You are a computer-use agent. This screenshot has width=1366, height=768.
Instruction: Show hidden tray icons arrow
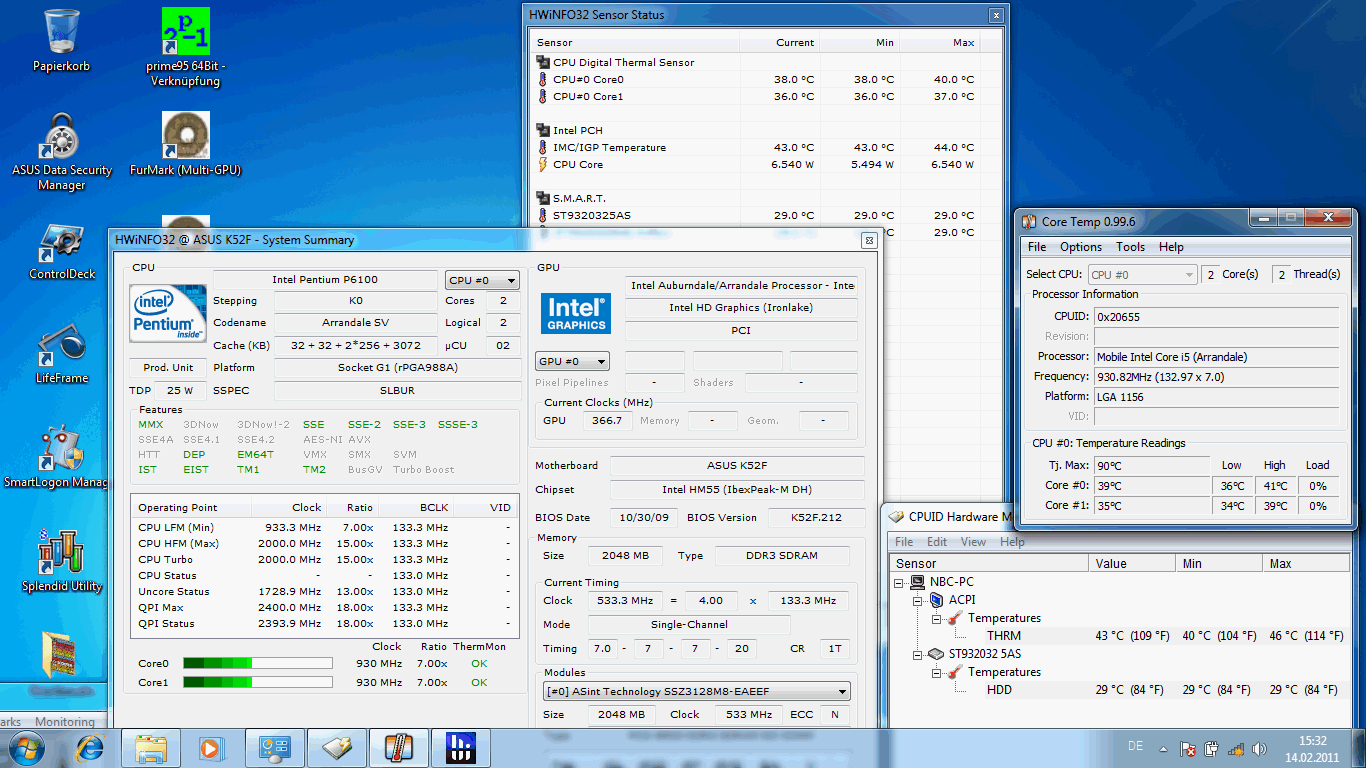(1163, 748)
